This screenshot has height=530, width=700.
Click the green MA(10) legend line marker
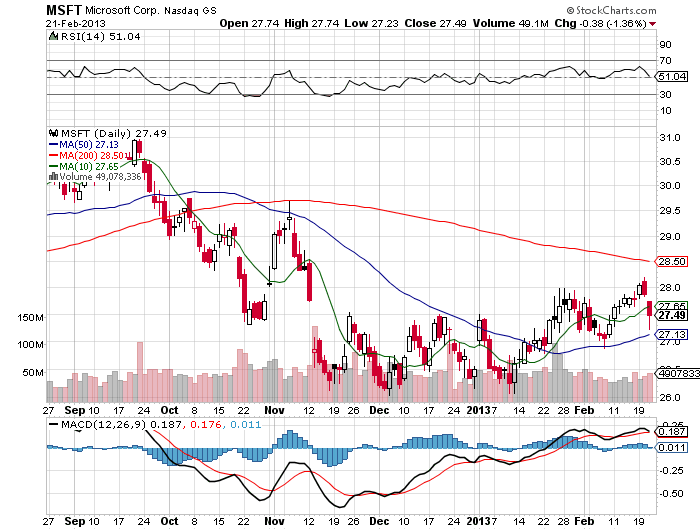53,167
